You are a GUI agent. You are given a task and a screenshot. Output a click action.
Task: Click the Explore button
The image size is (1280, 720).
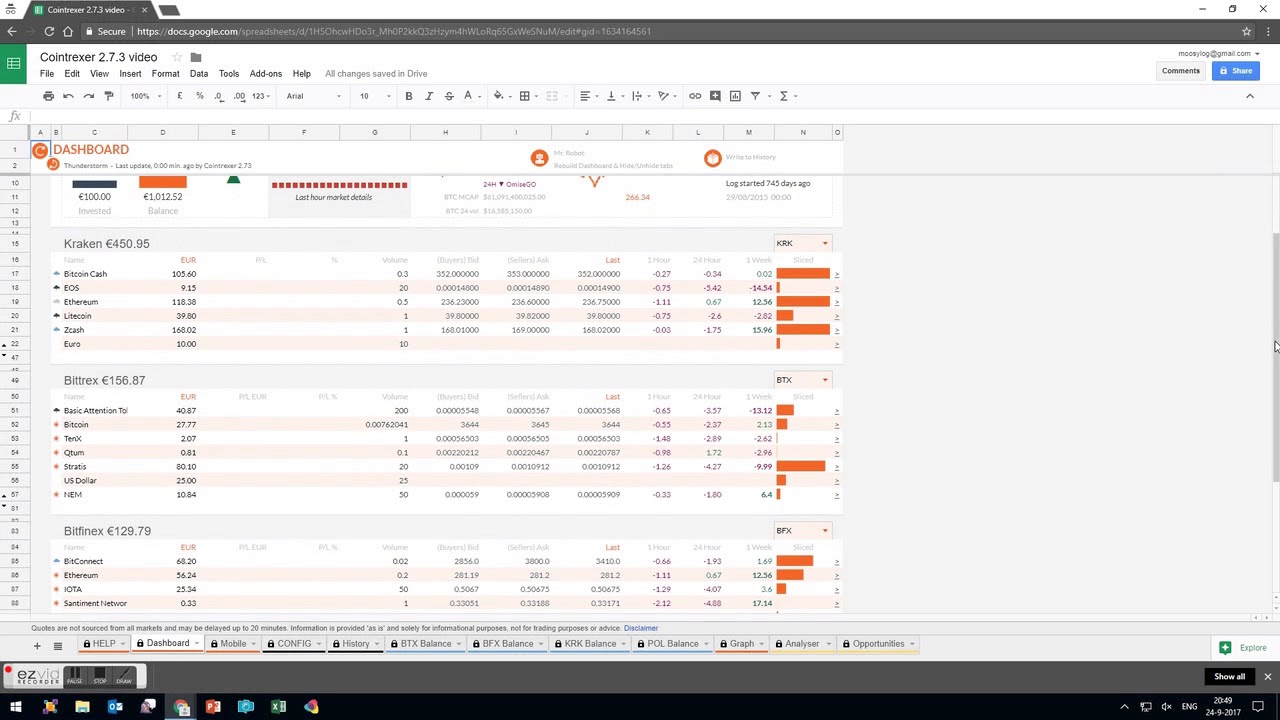[1241, 647]
